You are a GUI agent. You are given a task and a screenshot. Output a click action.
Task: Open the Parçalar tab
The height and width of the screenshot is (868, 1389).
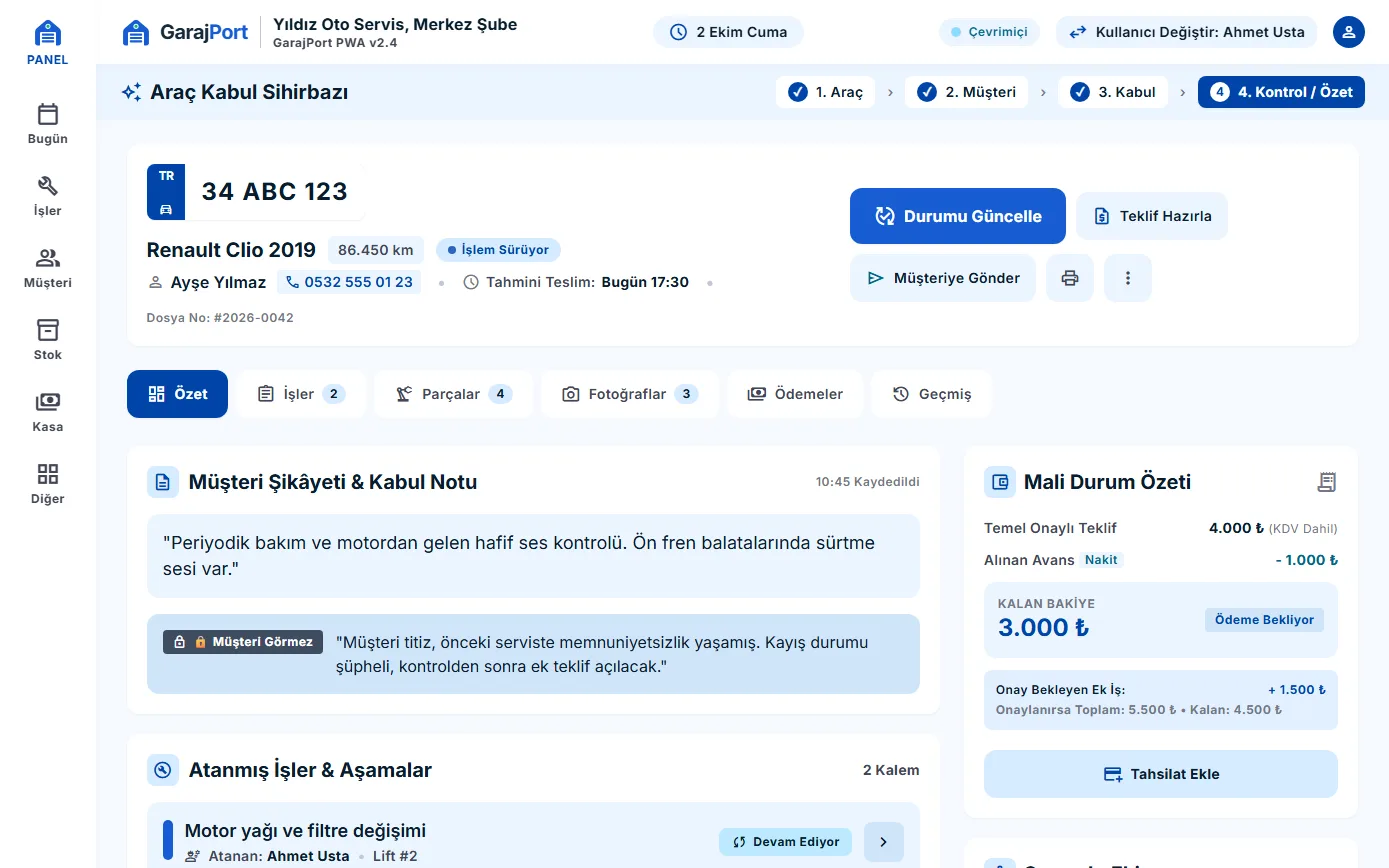click(x=453, y=394)
